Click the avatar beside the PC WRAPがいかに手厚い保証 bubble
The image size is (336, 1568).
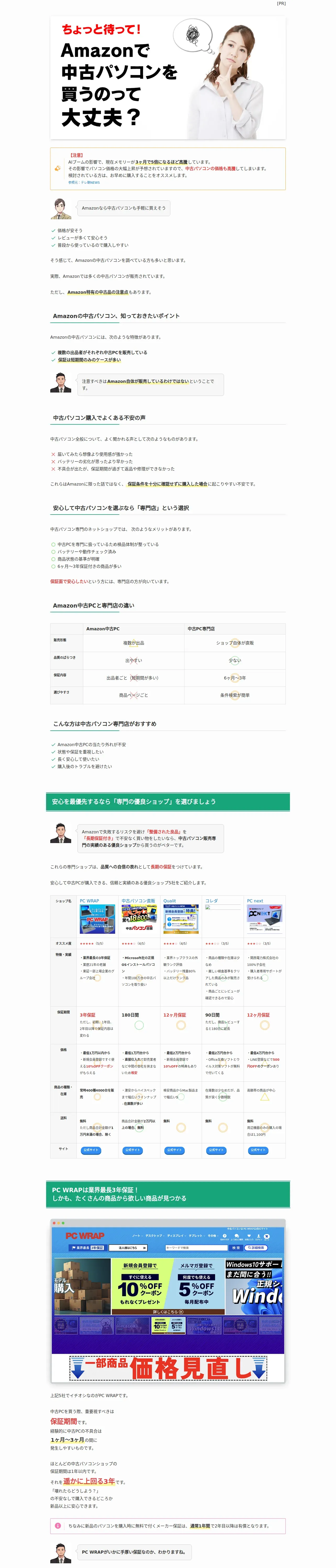pos(61,1553)
